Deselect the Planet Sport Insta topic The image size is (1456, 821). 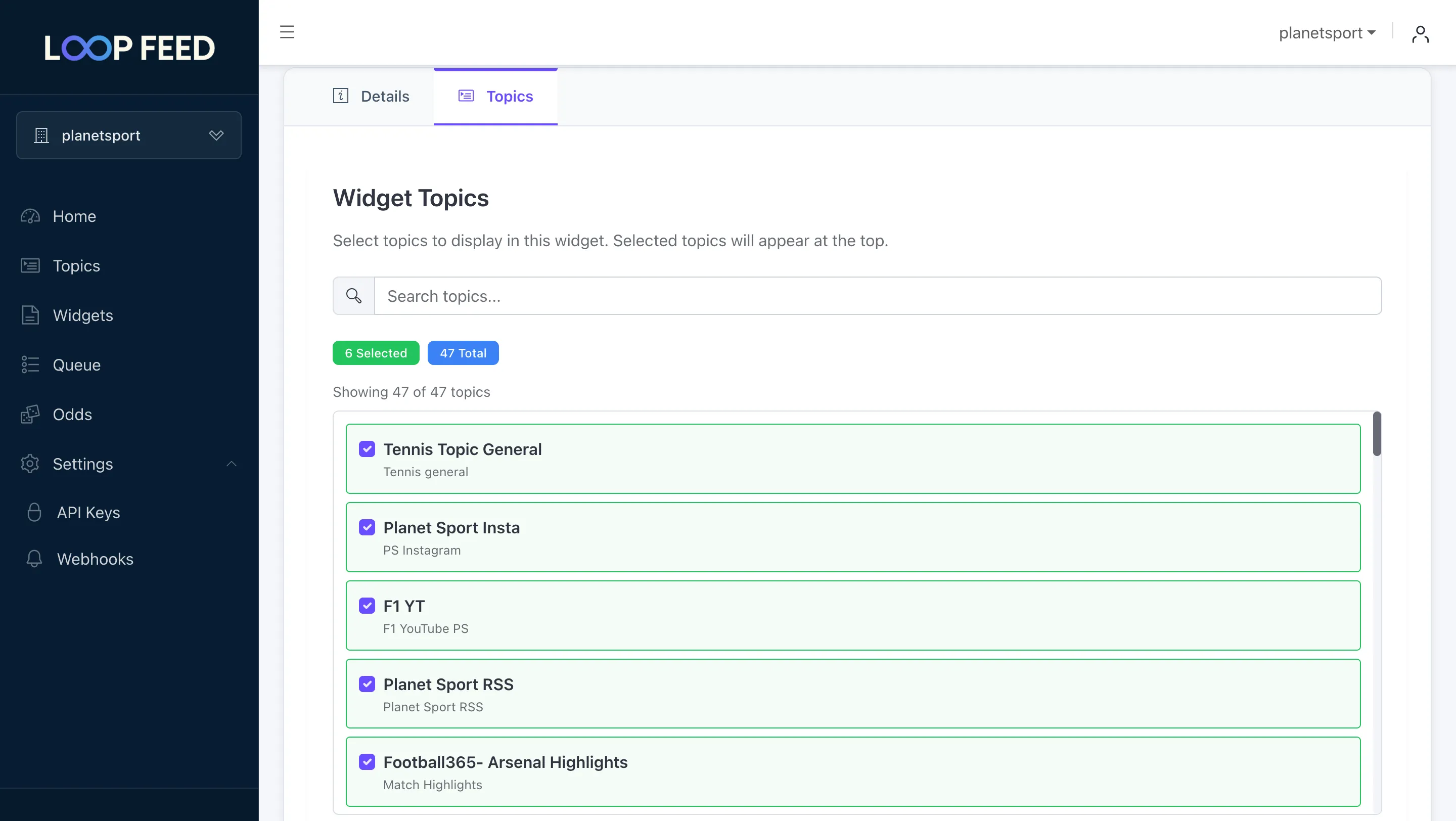(368, 527)
